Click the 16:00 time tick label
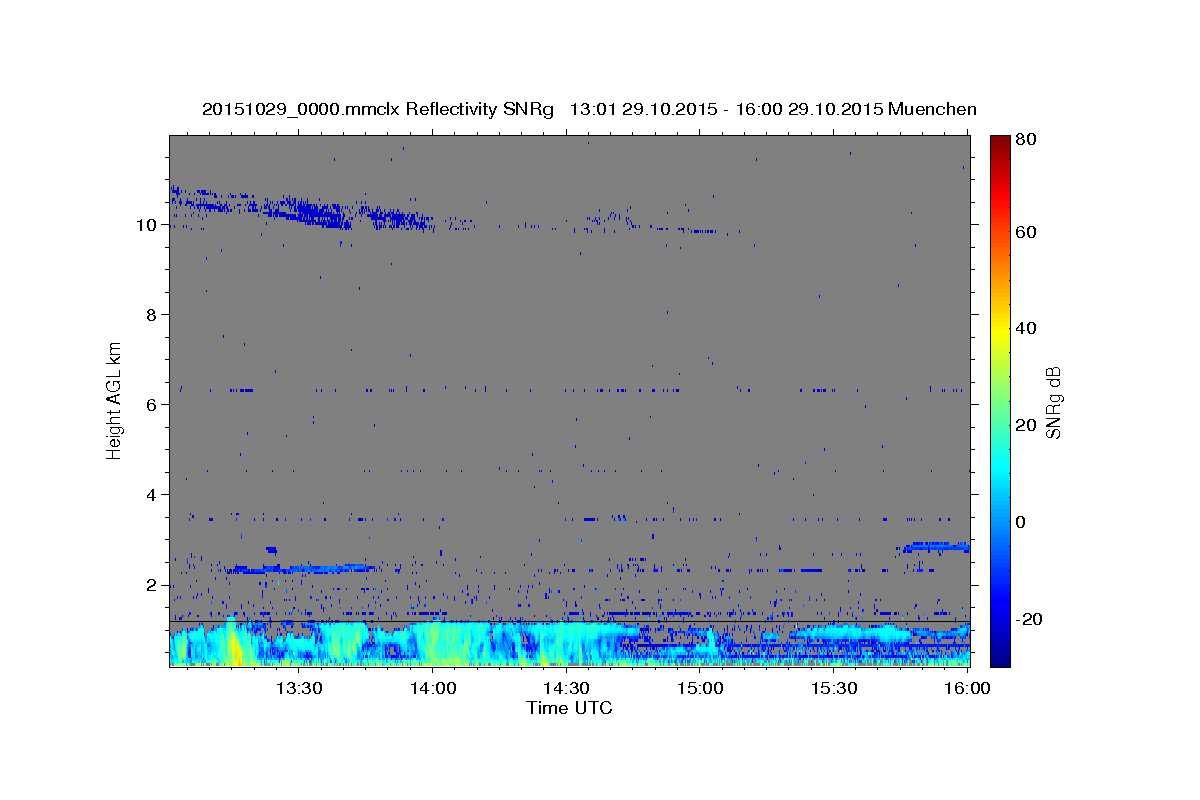This screenshot has width=1200, height=800. pos(967,688)
